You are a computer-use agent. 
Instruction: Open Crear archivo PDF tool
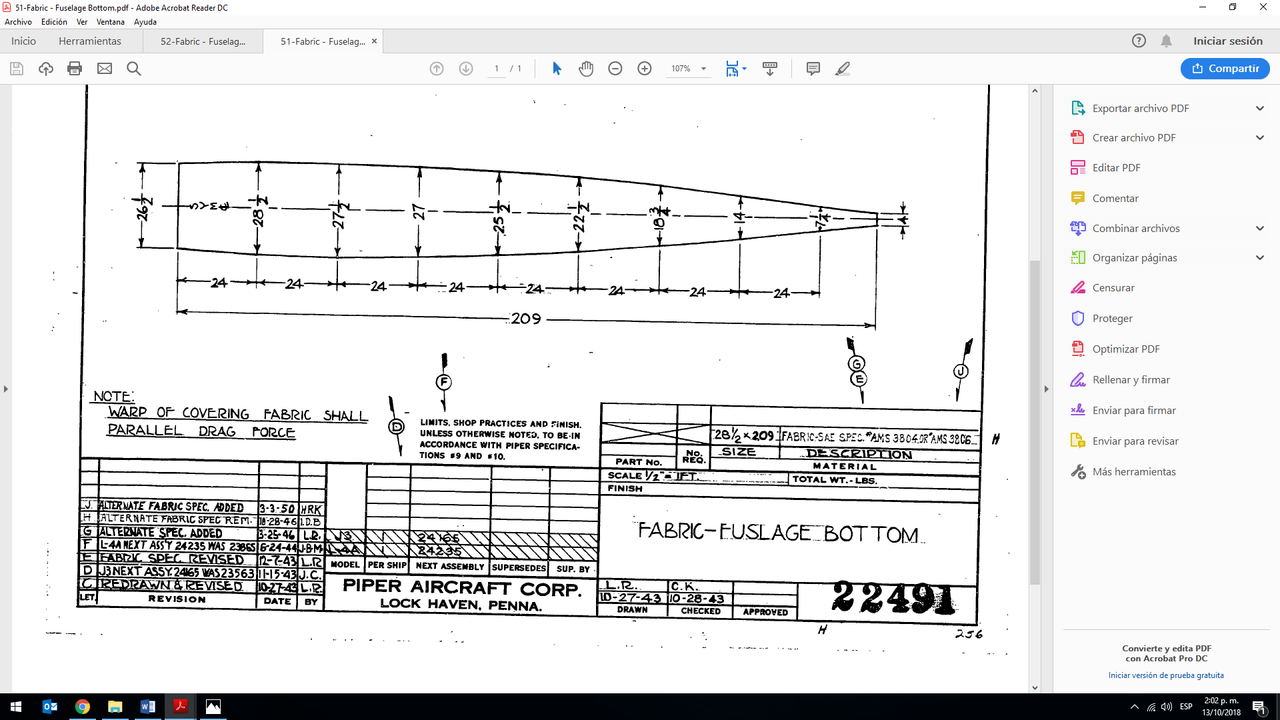pyautogui.click(x=1134, y=138)
